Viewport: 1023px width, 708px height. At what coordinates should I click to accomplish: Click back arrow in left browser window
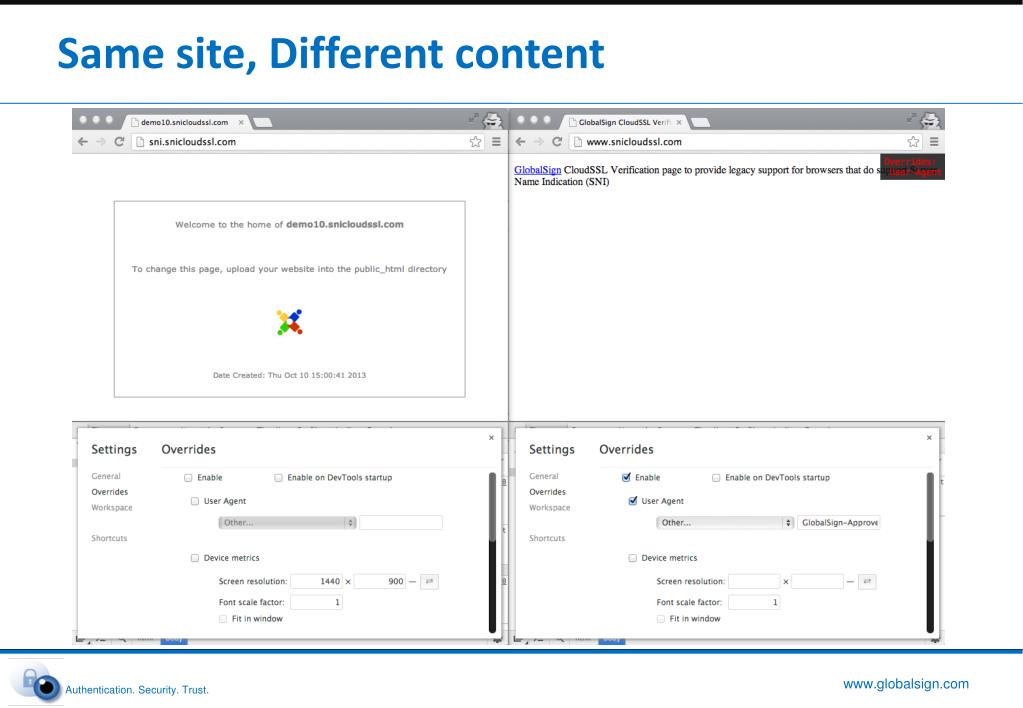tap(83, 142)
